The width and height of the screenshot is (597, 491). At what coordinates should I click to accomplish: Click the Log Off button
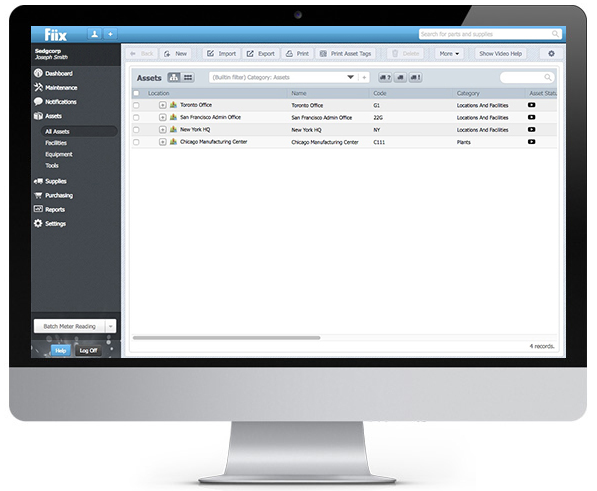[x=88, y=350]
